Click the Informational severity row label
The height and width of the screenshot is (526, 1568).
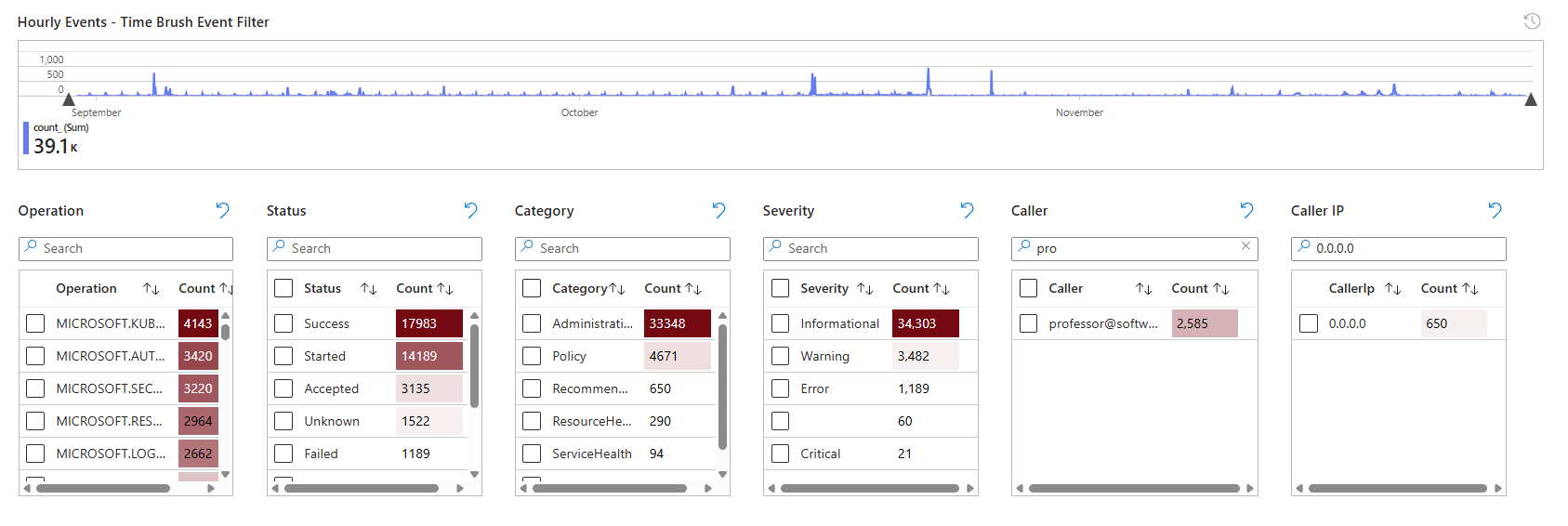(839, 323)
